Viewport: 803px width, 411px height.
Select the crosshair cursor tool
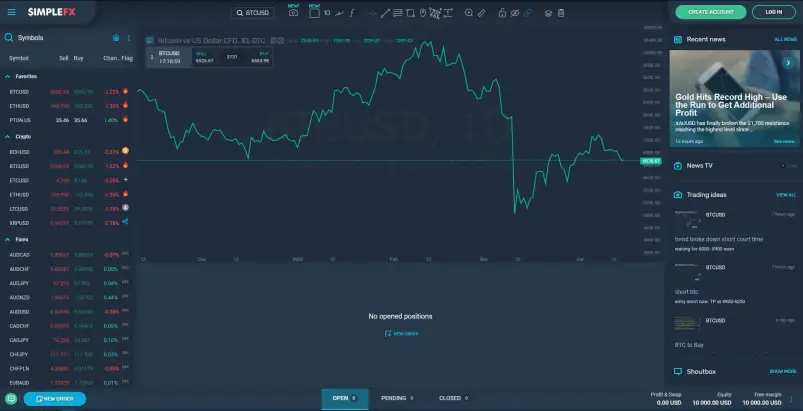(x=372, y=13)
